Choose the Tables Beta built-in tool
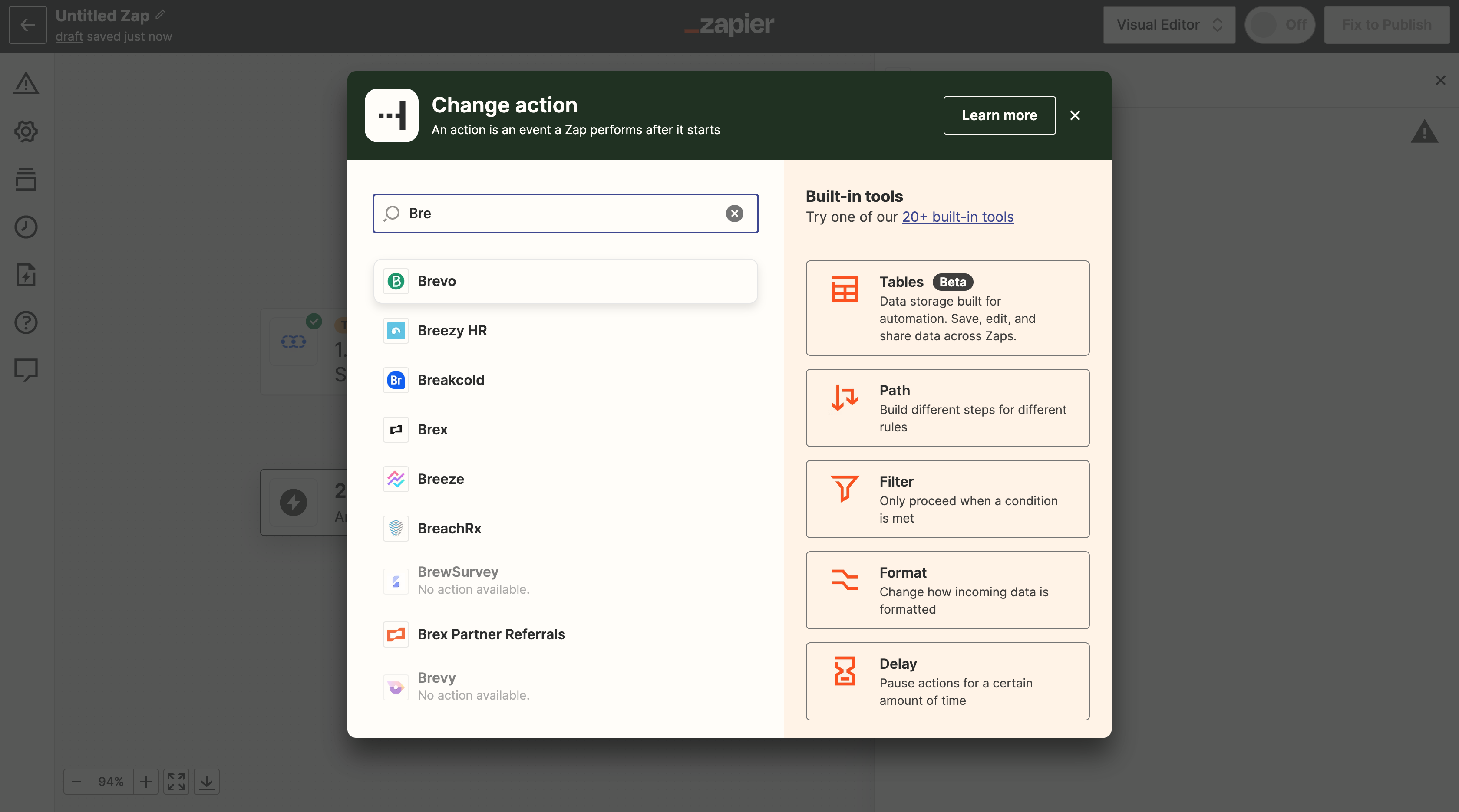This screenshot has width=1459, height=812. pos(947,308)
